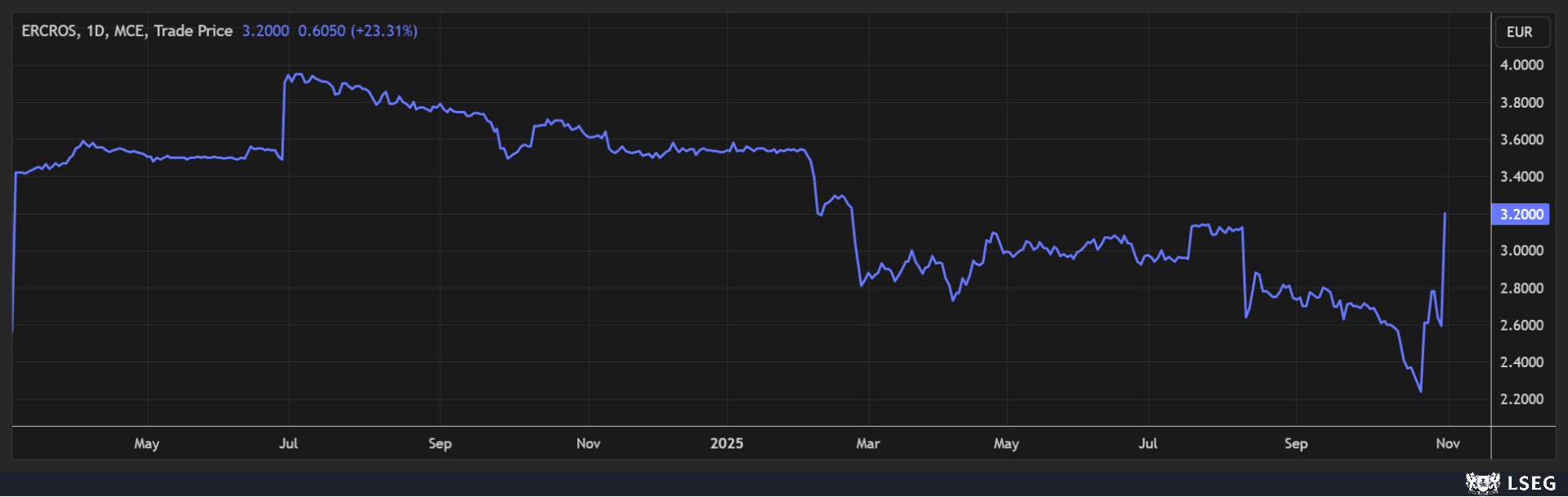
Task: Click the 0.6050 change value
Action: click(321, 31)
